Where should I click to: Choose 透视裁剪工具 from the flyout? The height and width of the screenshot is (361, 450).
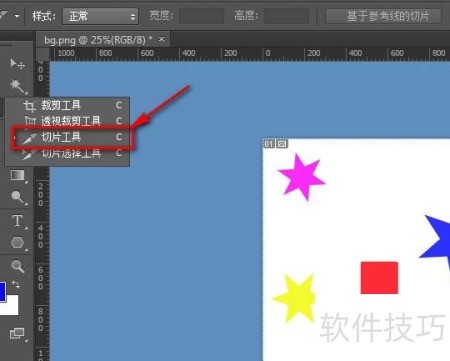67,121
